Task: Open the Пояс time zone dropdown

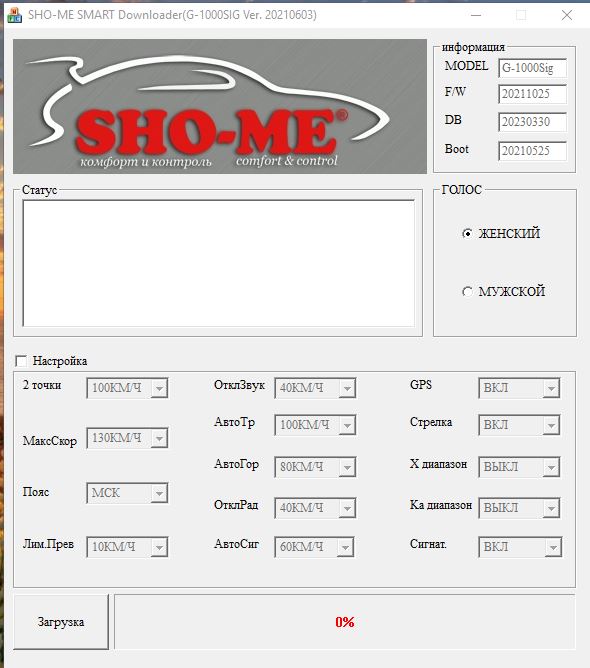Action: (x=127, y=493)
